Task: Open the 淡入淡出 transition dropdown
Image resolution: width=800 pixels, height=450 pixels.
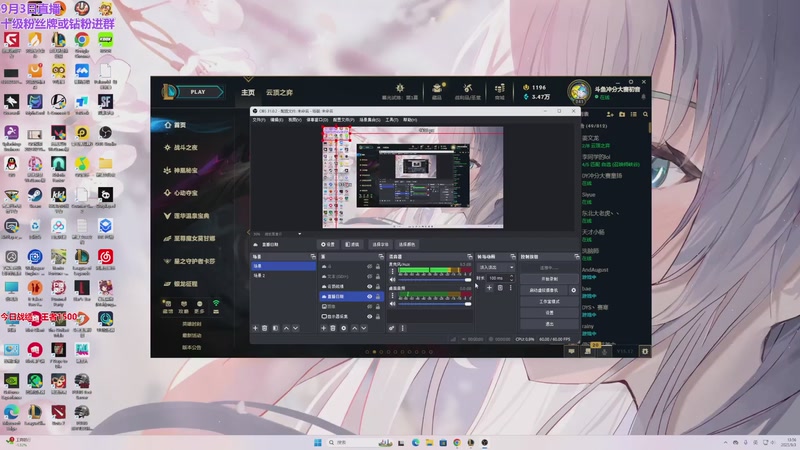Action: click(496, 267)
